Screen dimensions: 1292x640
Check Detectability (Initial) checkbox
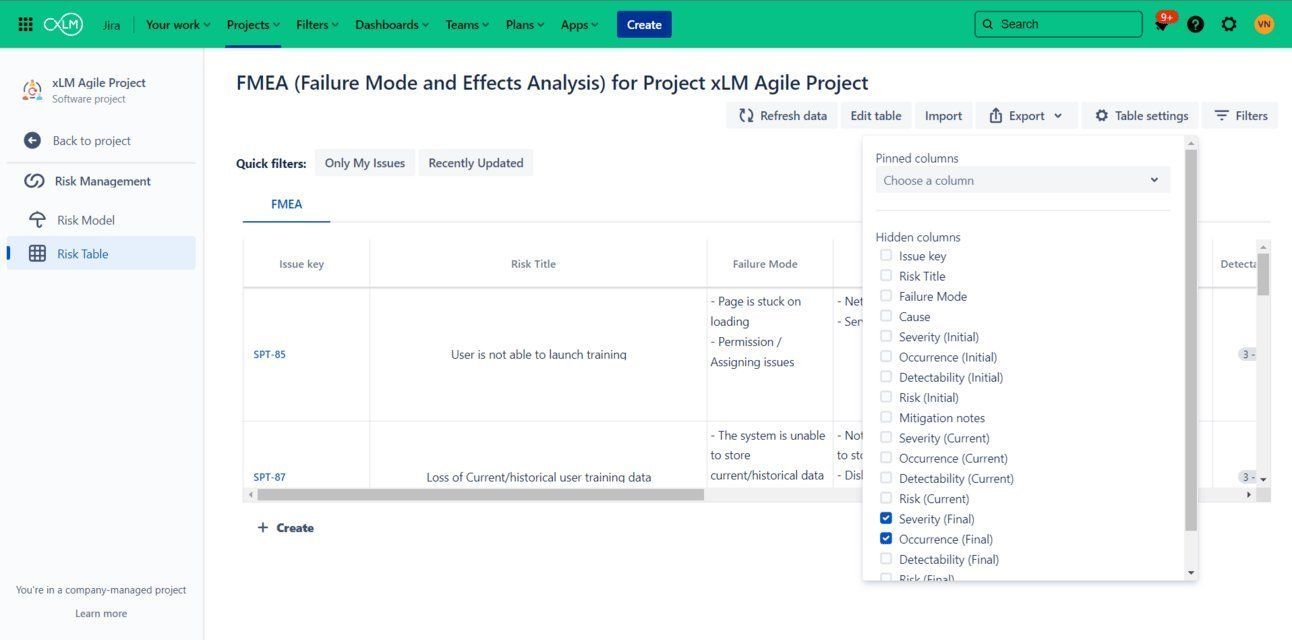tap(886, 376)
